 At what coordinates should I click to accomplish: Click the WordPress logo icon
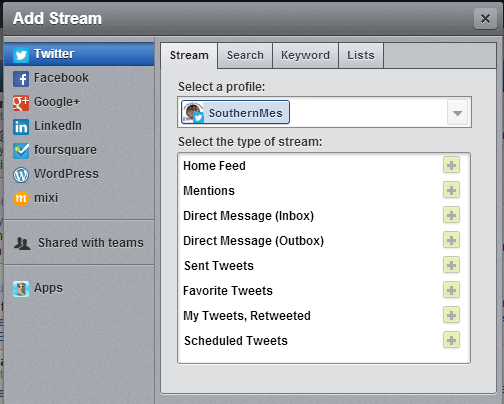tap(21, 175)
